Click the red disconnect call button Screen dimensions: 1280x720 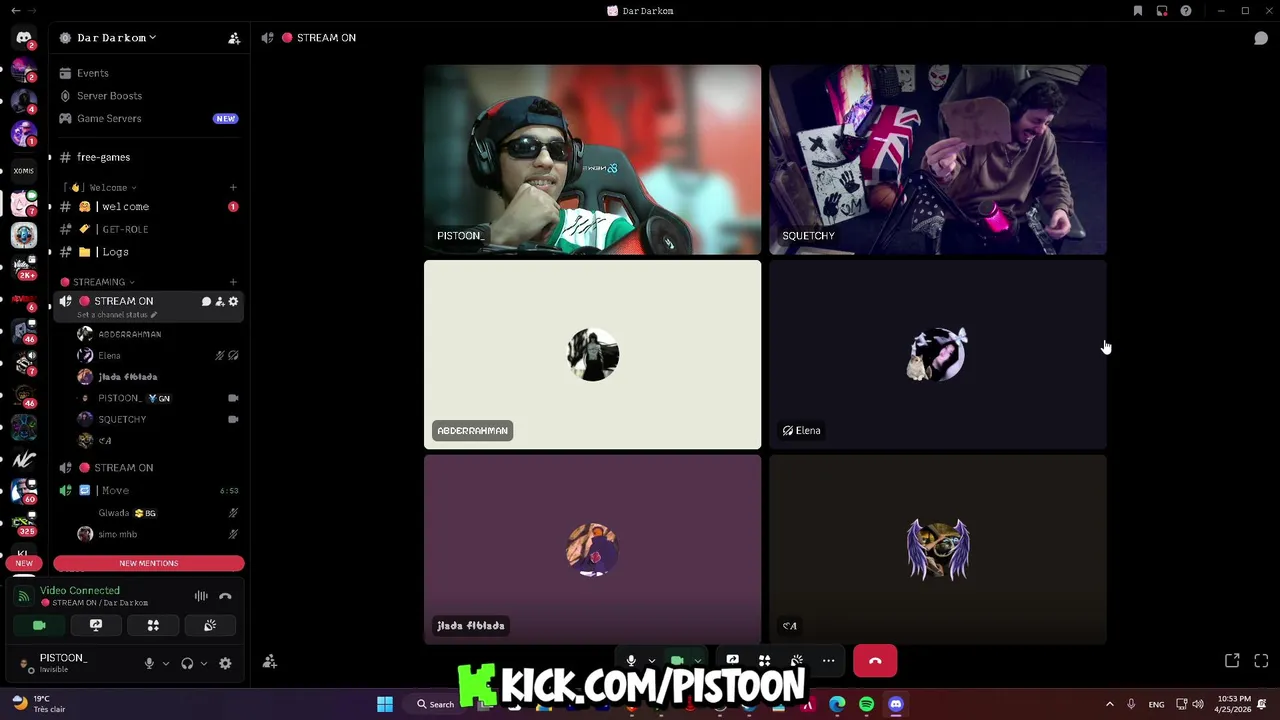point(875,661)
